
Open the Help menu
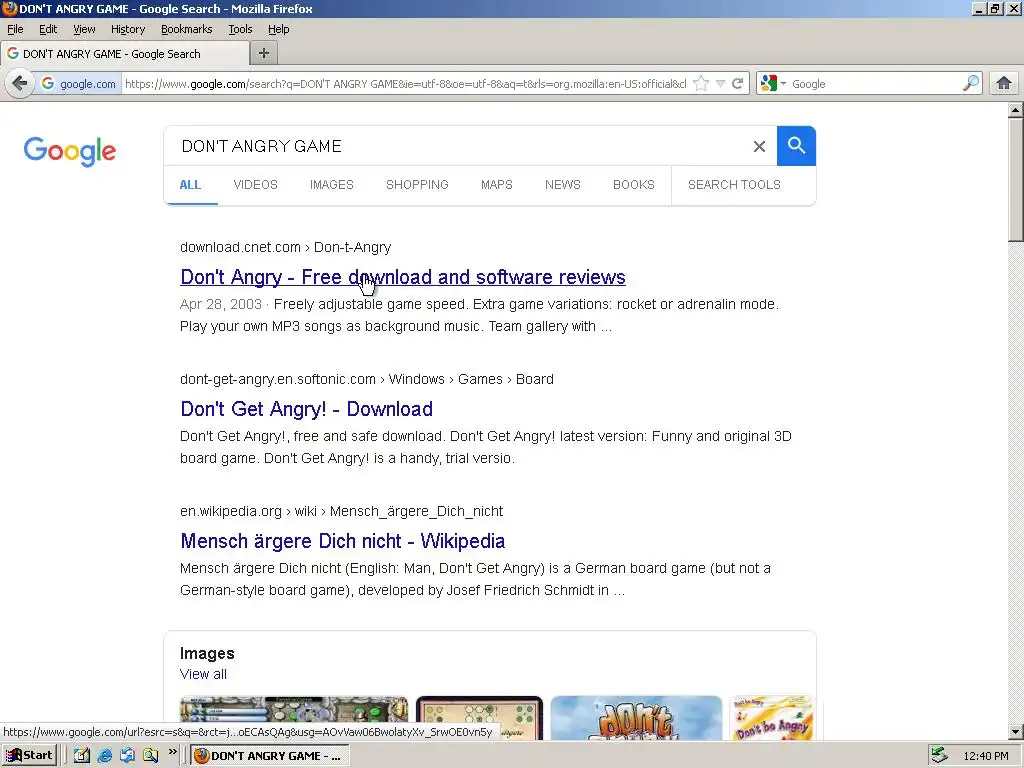tap(279, 29)
